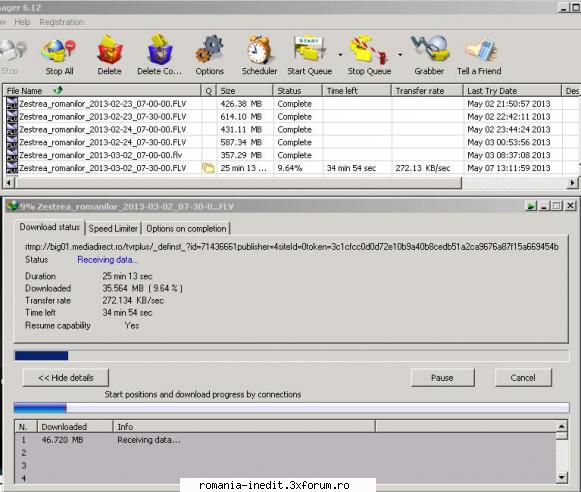Switch to the Download status tab
The height and width of the screenshot is (492, 581).
tap(50, 227)
